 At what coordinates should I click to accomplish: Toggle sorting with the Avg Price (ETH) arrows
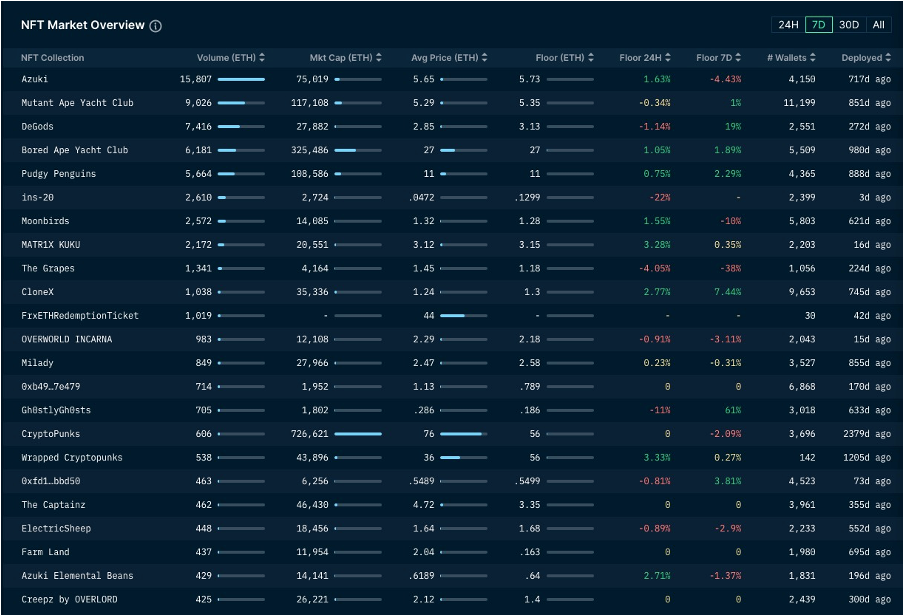point(484,58)
